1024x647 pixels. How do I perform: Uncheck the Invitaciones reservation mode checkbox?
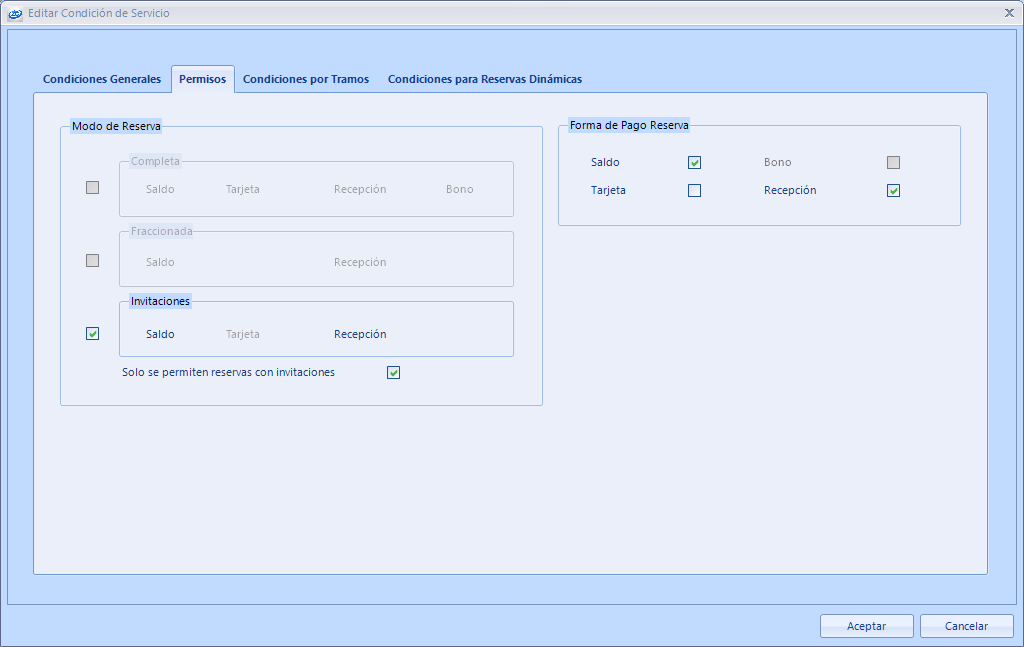click(93, 334)
